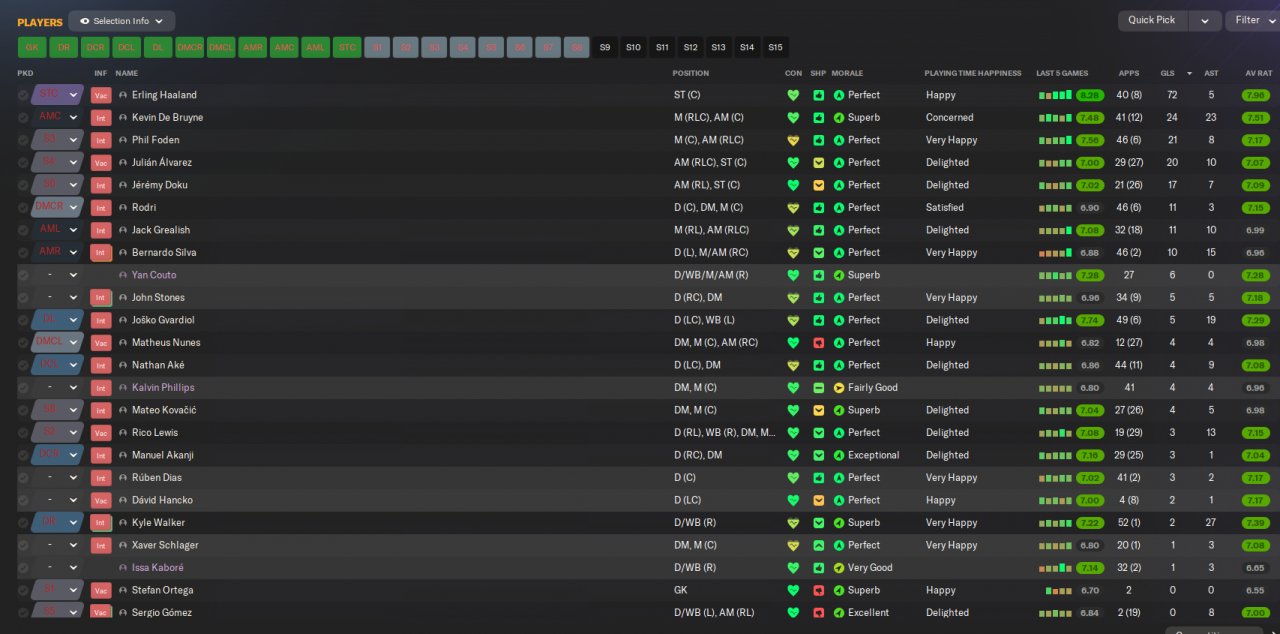Click Jérémy Doku's orange sharpness icon

[818, 185]
